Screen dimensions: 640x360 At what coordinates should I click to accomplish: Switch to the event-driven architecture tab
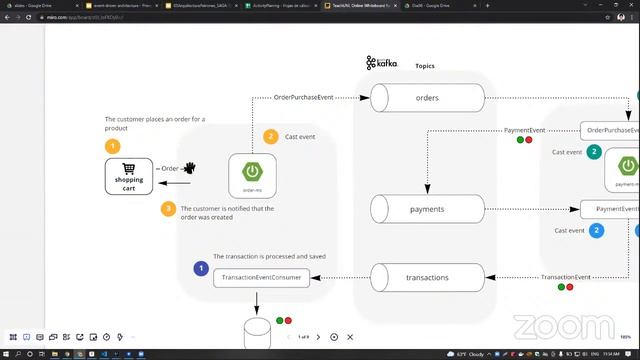(122, 6)
